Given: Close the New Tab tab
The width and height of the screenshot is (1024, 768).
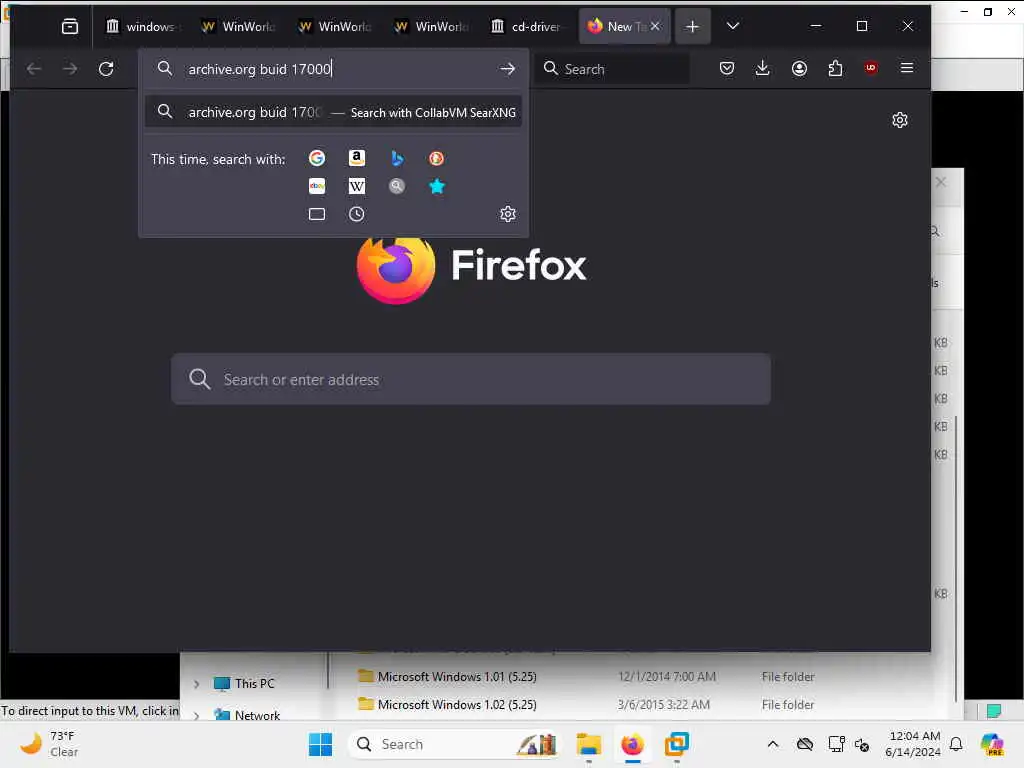Looking at the screenshot, I should (655, 26).
